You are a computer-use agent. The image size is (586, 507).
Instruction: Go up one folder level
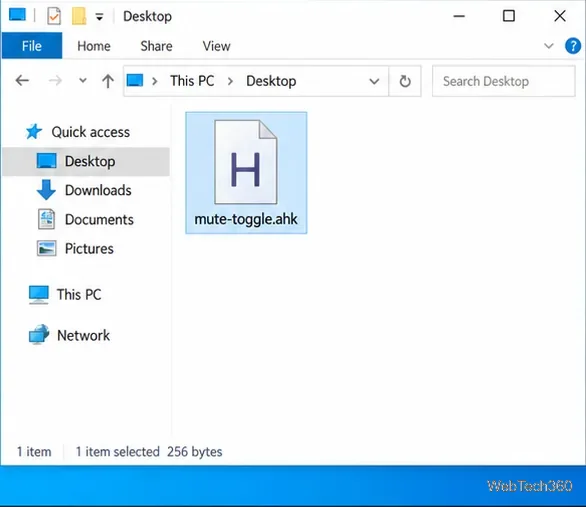pos(108,81)
